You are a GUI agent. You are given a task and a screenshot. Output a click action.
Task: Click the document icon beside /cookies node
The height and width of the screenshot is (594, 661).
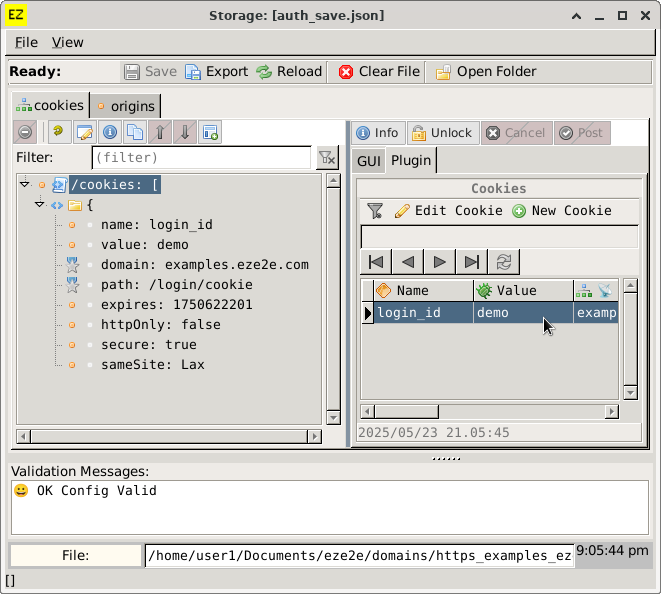click(59, 185)
